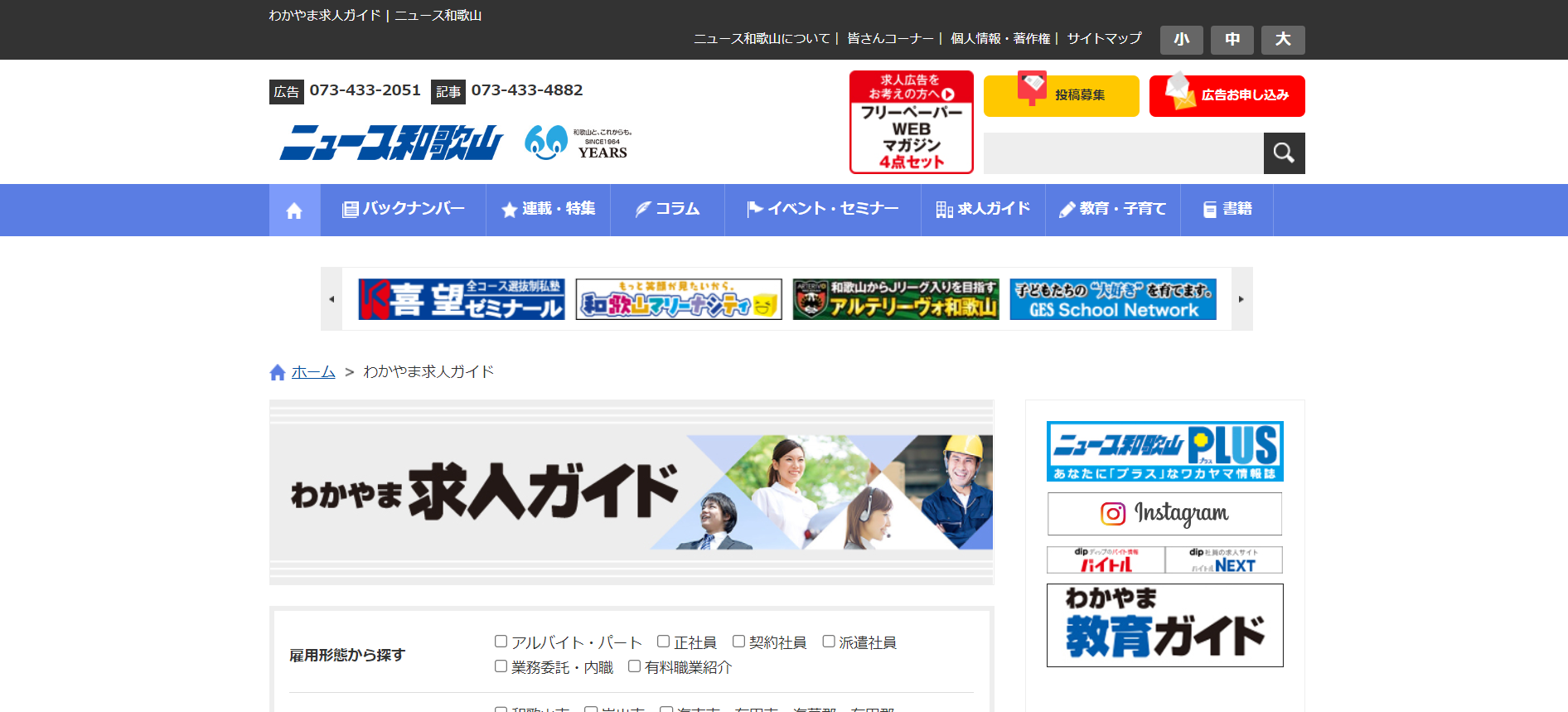Open the Instagram banner icon
Viewport: 1568px width, 712px height.
pos(1164,514)
